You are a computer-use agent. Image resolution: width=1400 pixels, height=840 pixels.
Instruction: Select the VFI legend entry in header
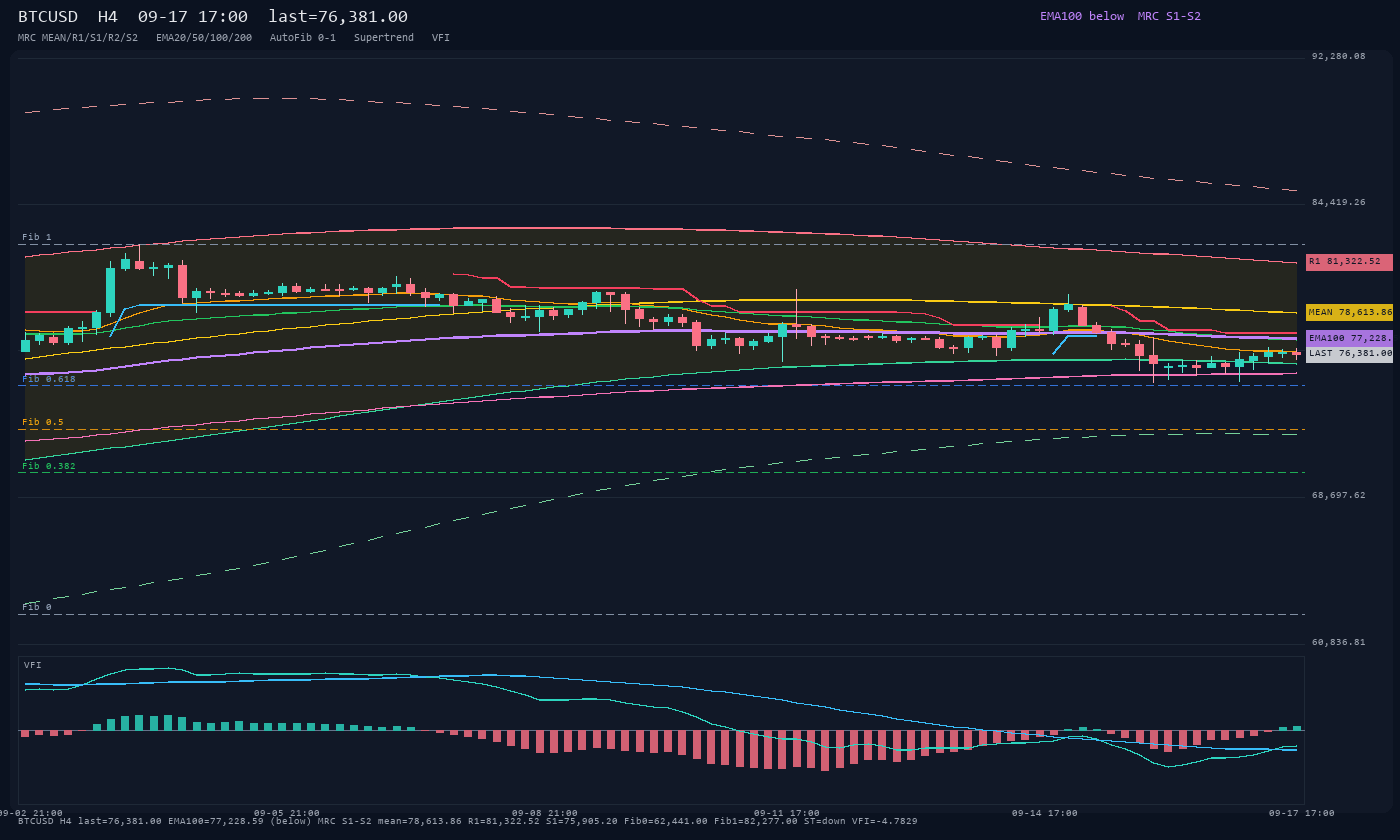tap(441, 38)
